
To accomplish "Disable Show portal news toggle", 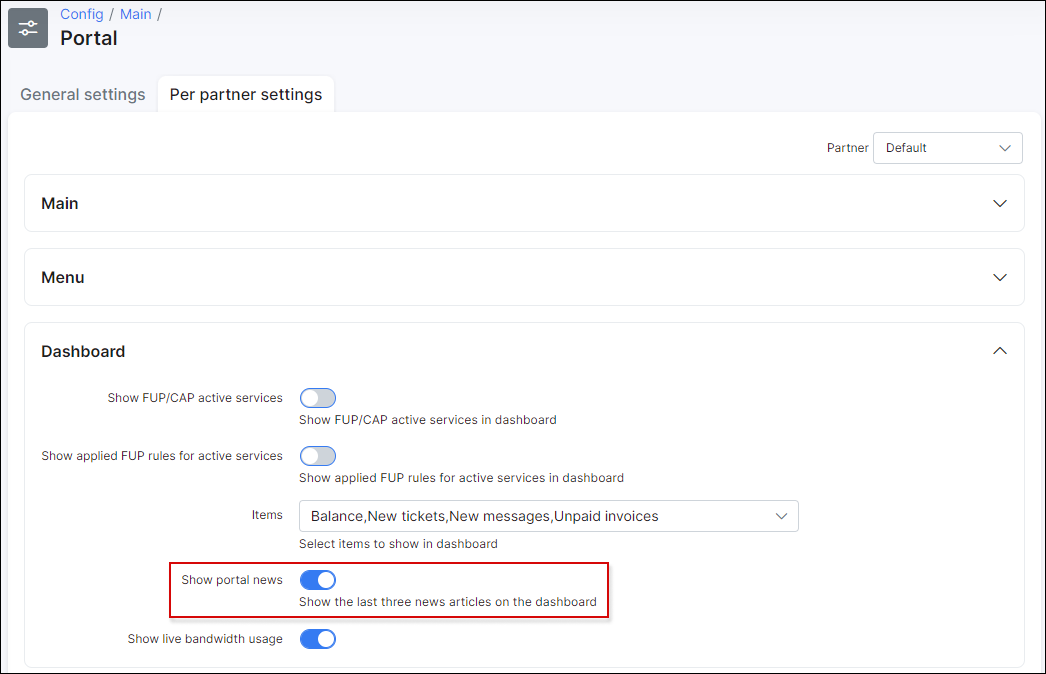I will 318,580.
